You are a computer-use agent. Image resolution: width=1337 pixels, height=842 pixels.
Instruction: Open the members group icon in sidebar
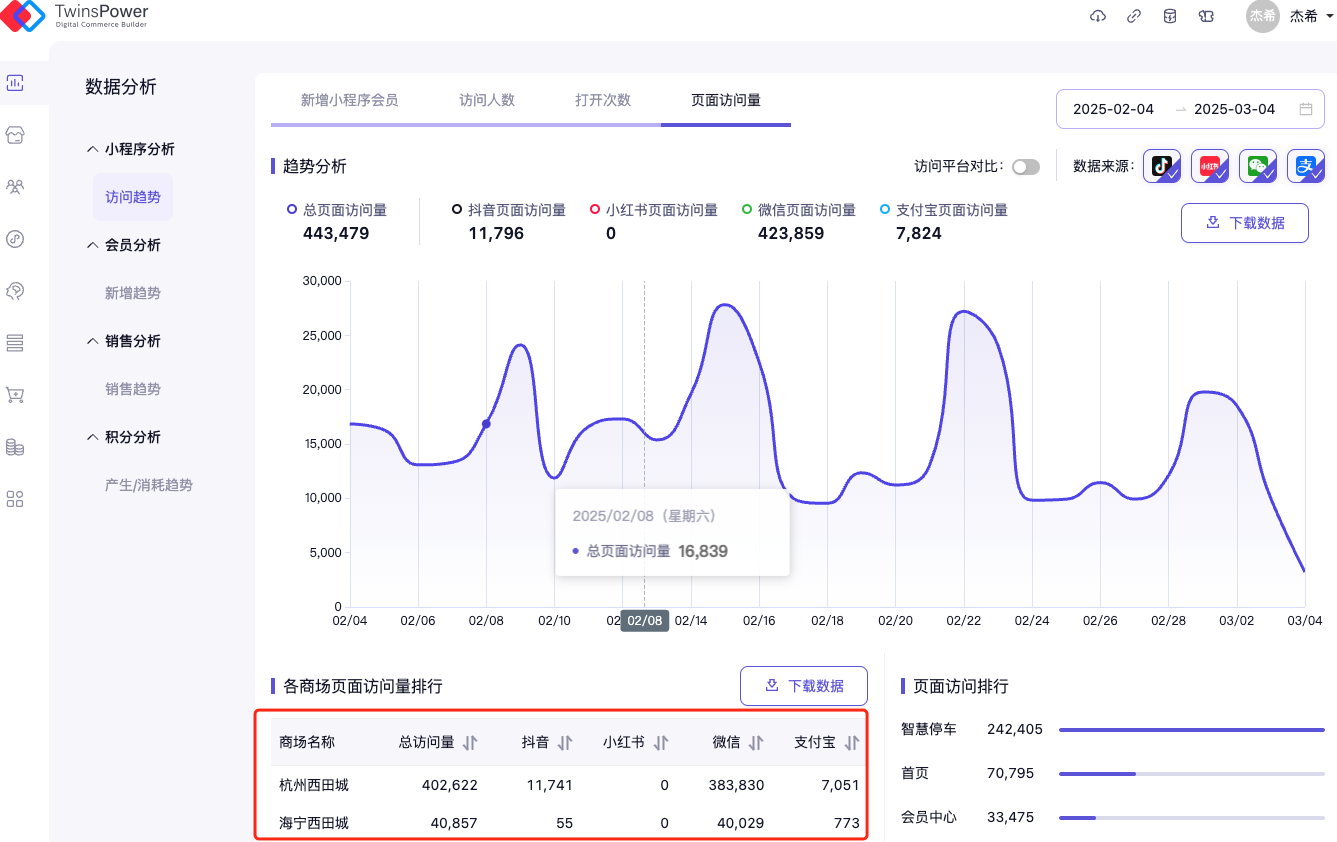(15, 187)
